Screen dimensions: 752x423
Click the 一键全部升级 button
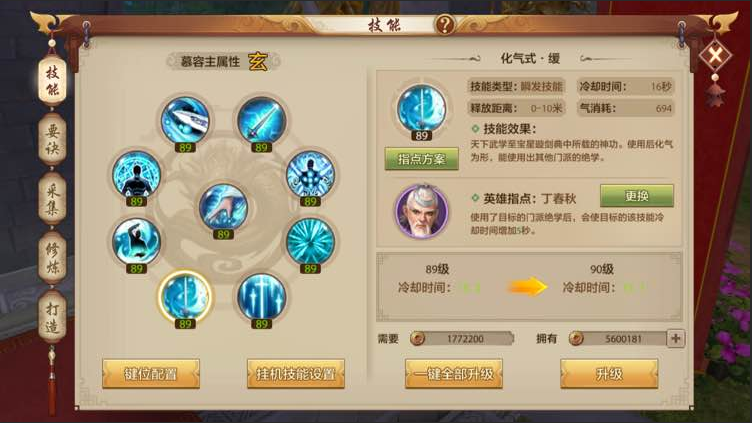point(454,374)
